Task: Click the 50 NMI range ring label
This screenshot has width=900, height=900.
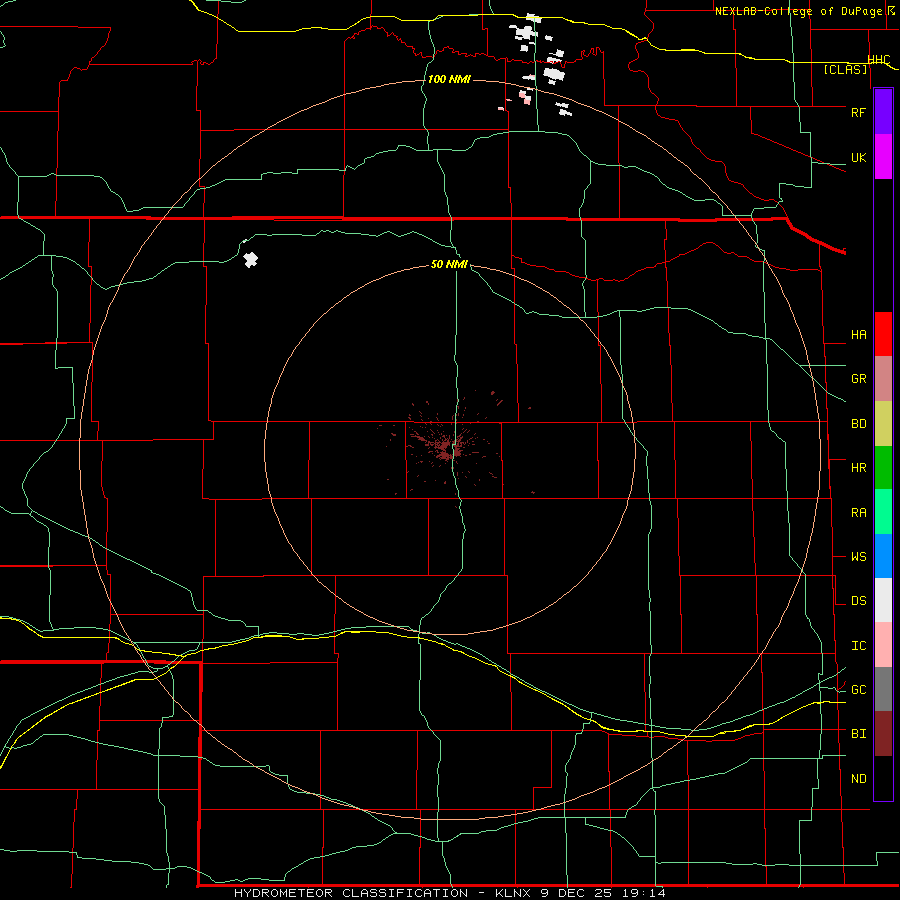Action: coord(449,264)
